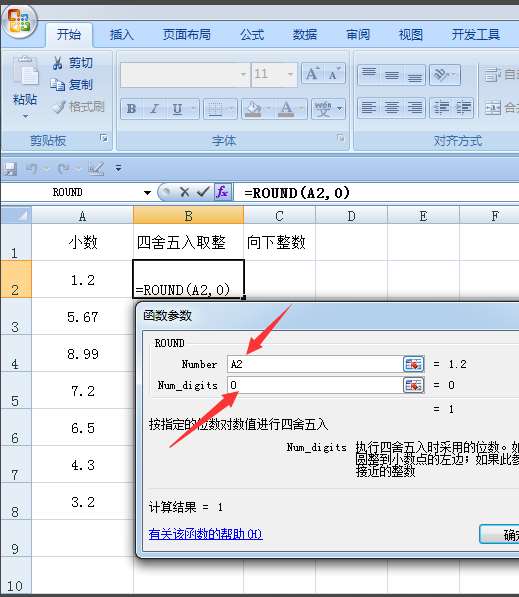
Task: Toggle Italic formatting
Action: coord(154,109)
